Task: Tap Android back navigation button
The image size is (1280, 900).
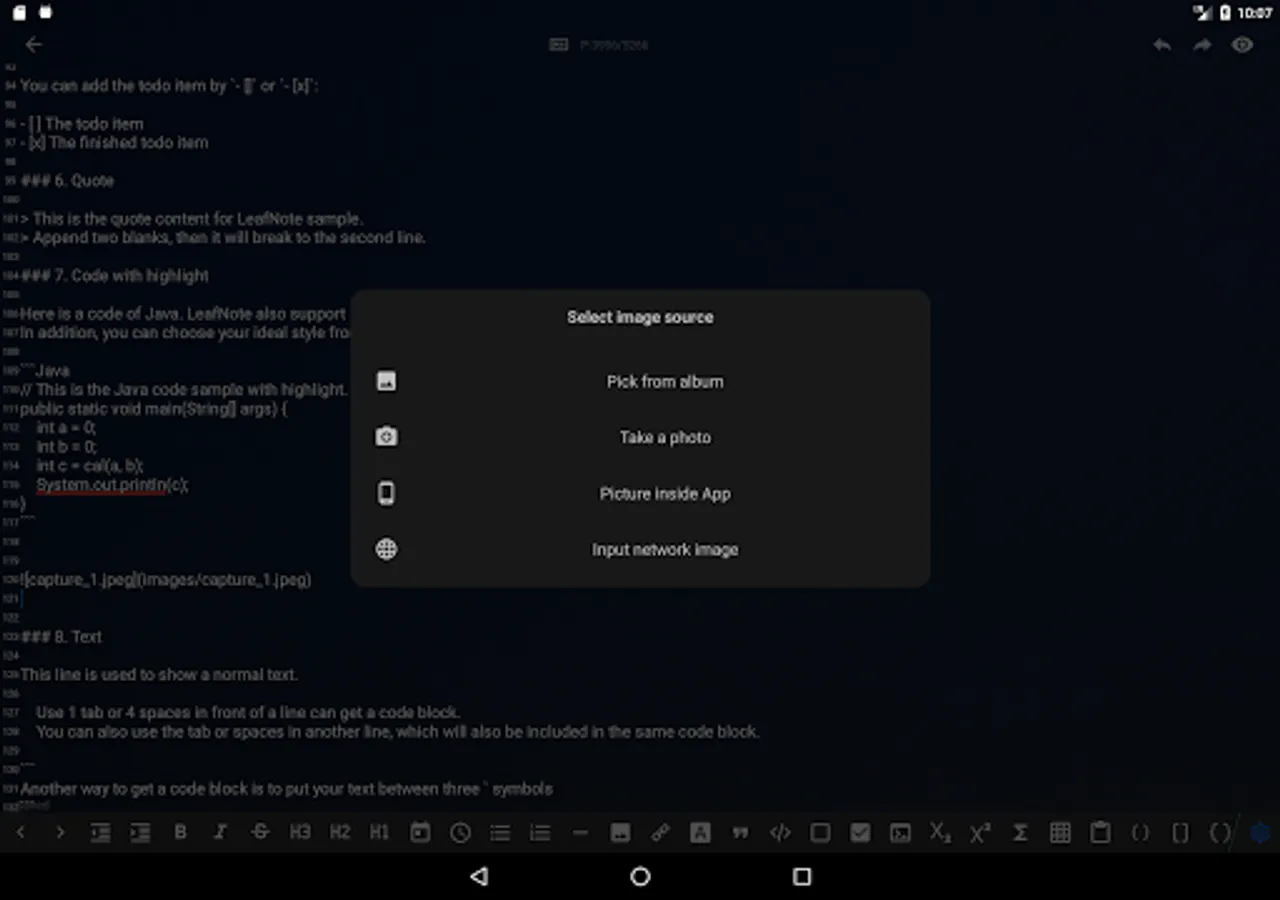Action: coord(479,877)
